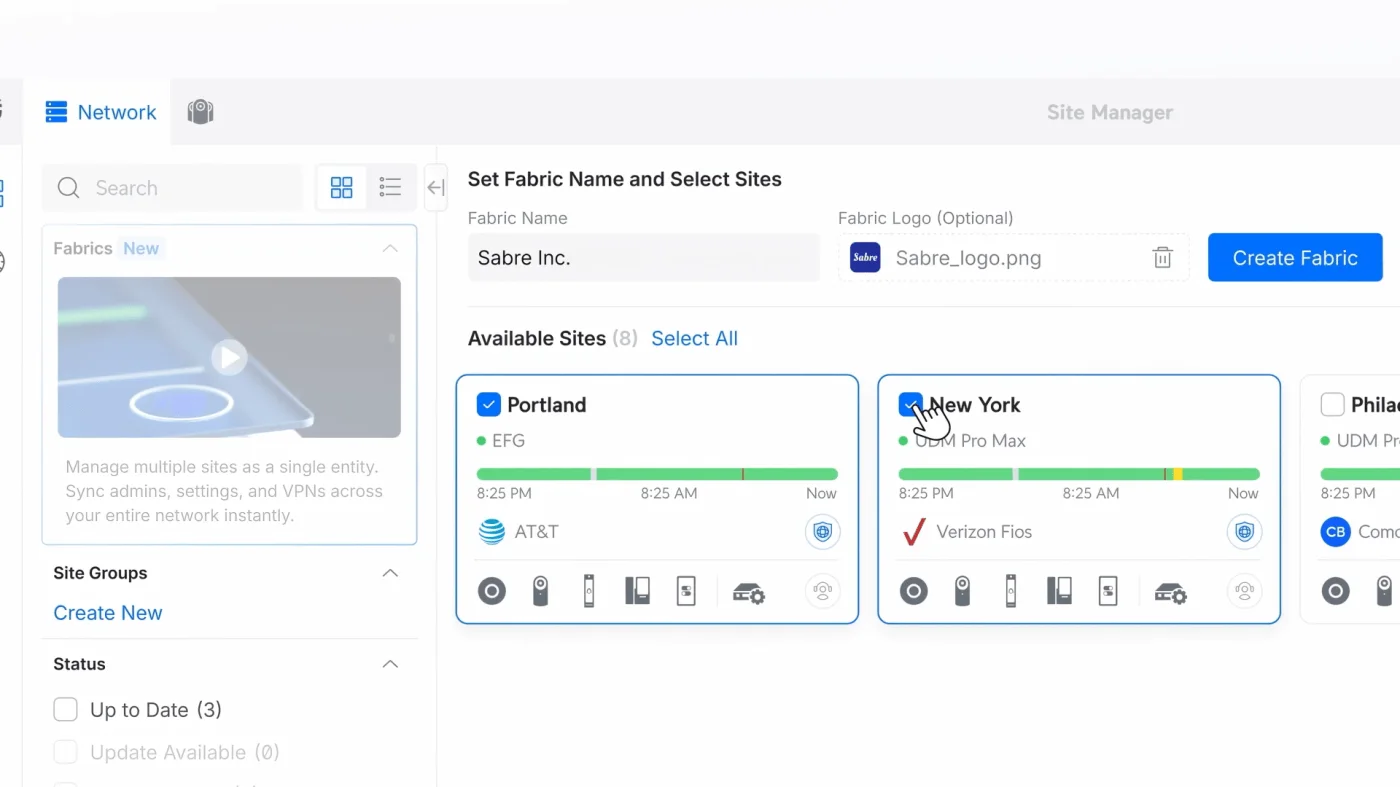Viewport: 1400px width, 787px height.
Task: Click Create New under Site Groups
Action: click(x=108, y=613)
